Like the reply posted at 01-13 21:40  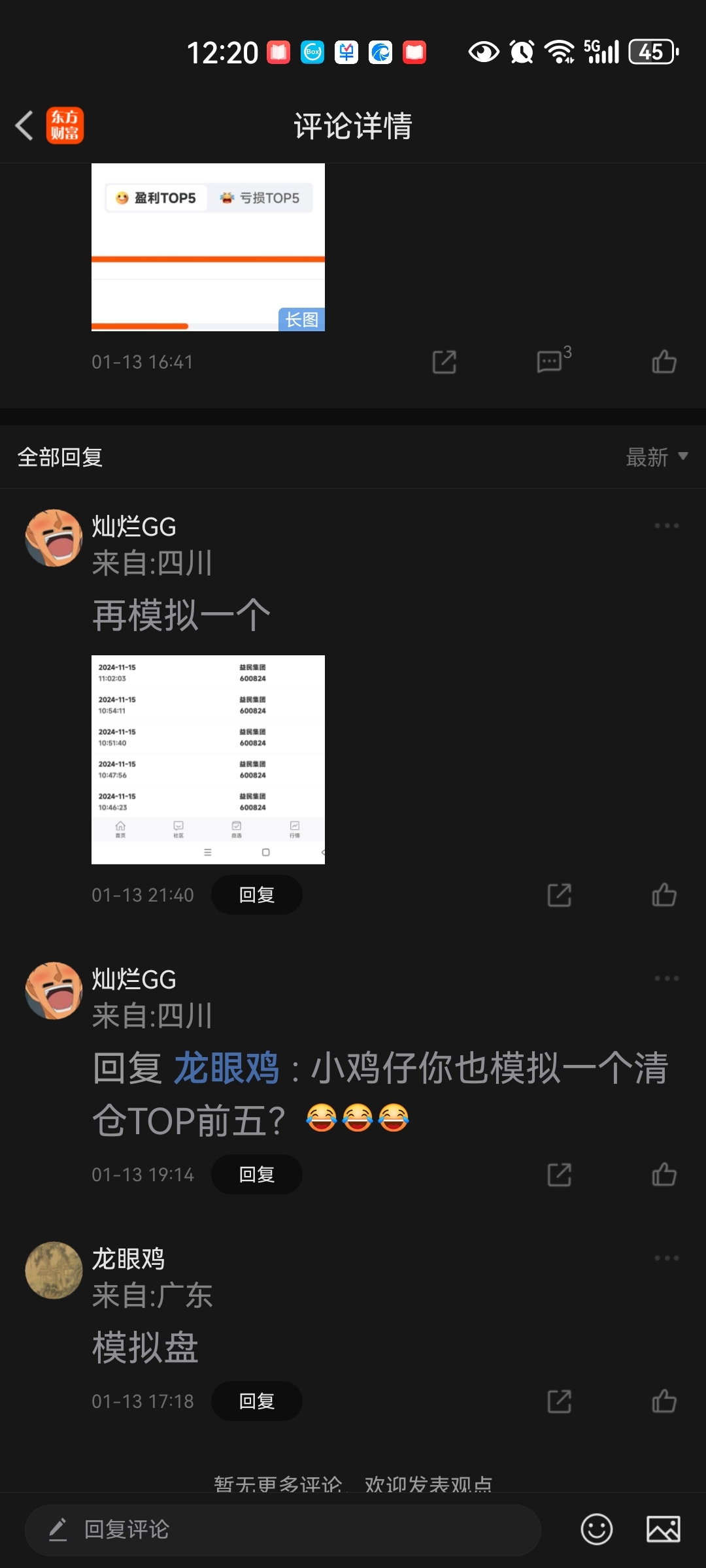pos(664,895)
